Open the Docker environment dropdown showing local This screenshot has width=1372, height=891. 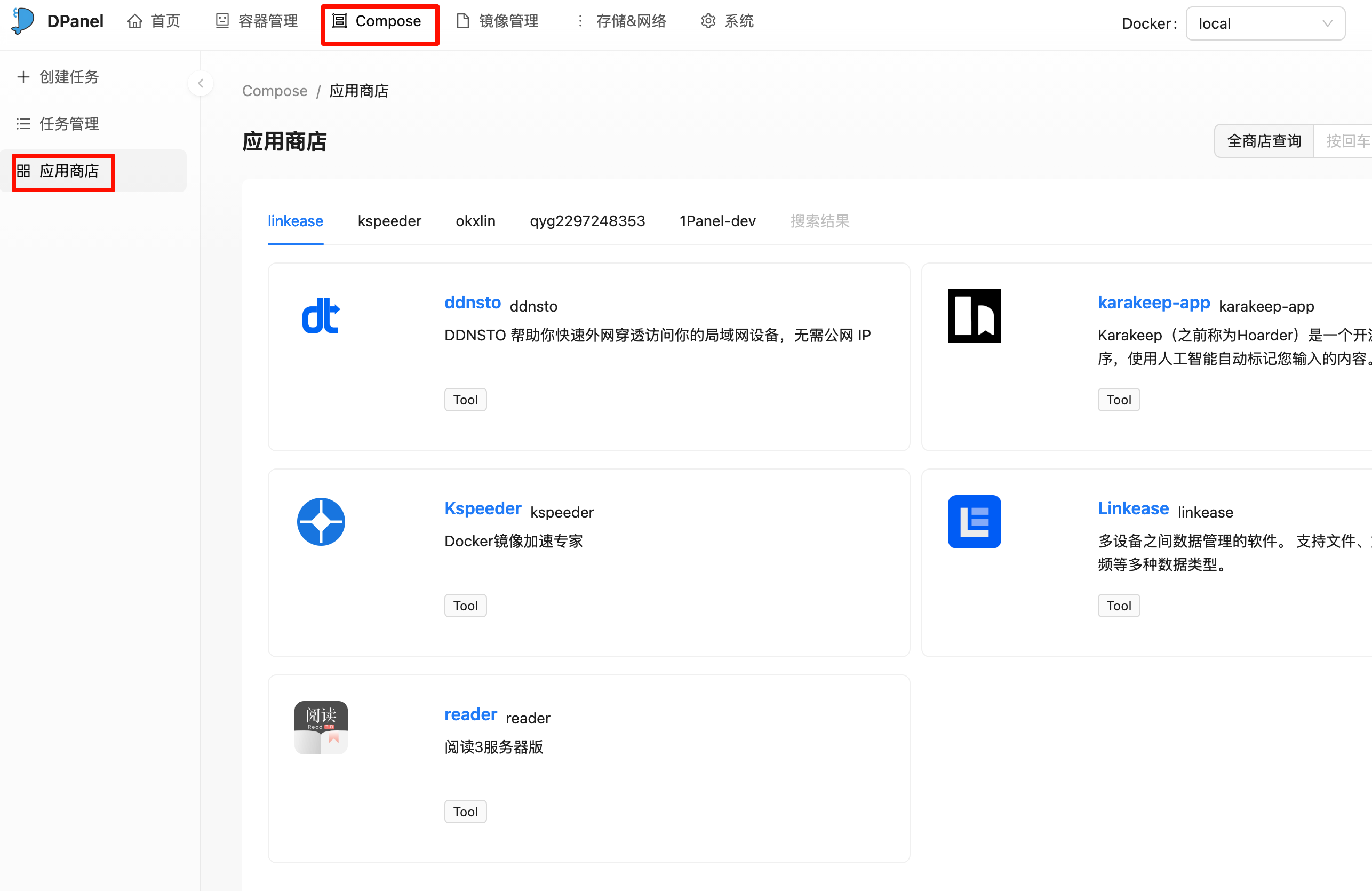[x=1265, y=23]
